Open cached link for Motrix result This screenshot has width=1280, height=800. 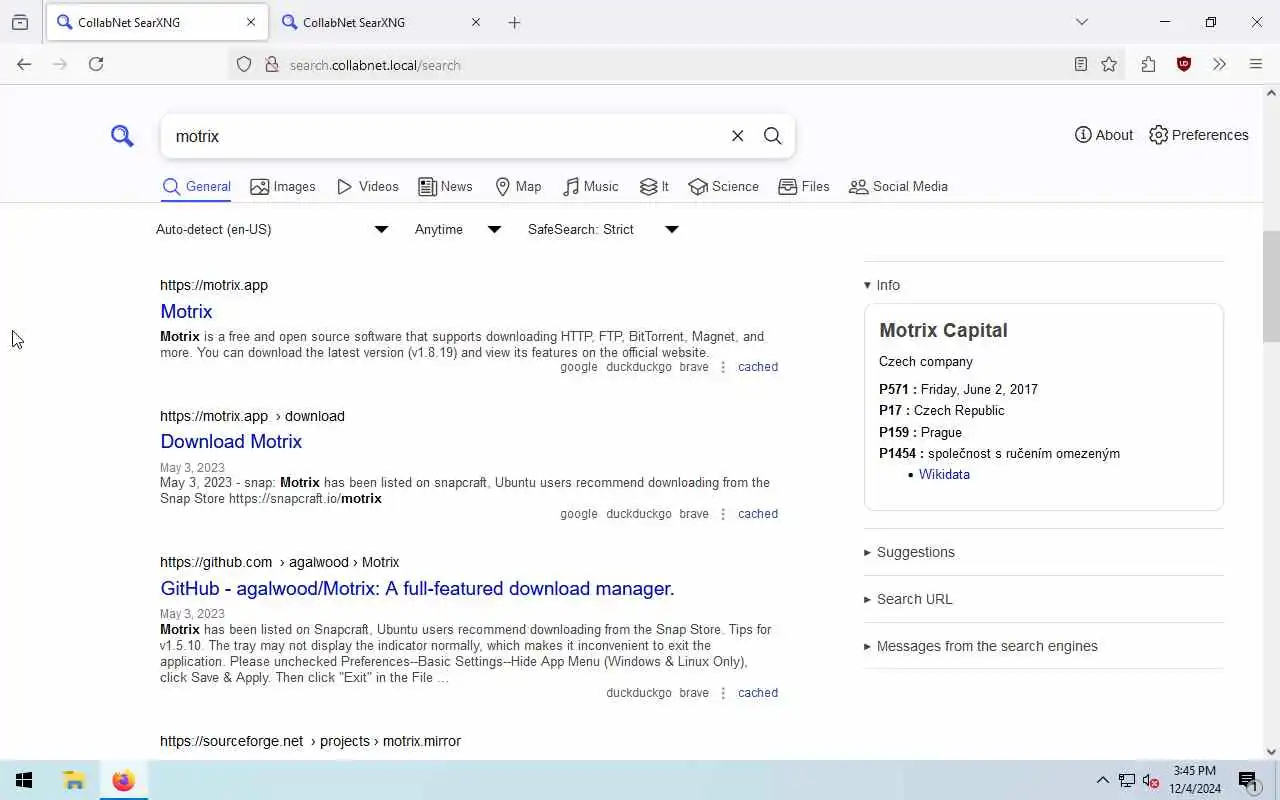pyautogui.click(x=758, y=367)
